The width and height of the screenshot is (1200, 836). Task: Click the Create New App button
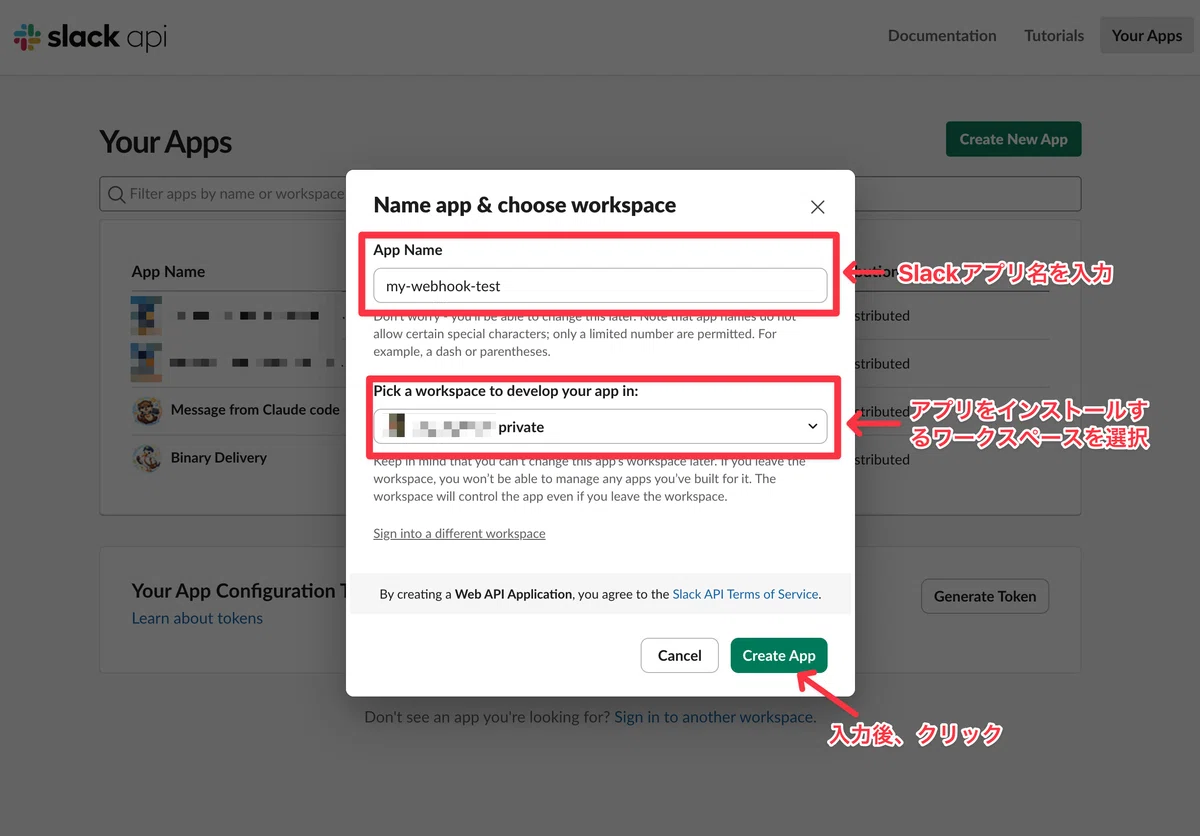1013,139
